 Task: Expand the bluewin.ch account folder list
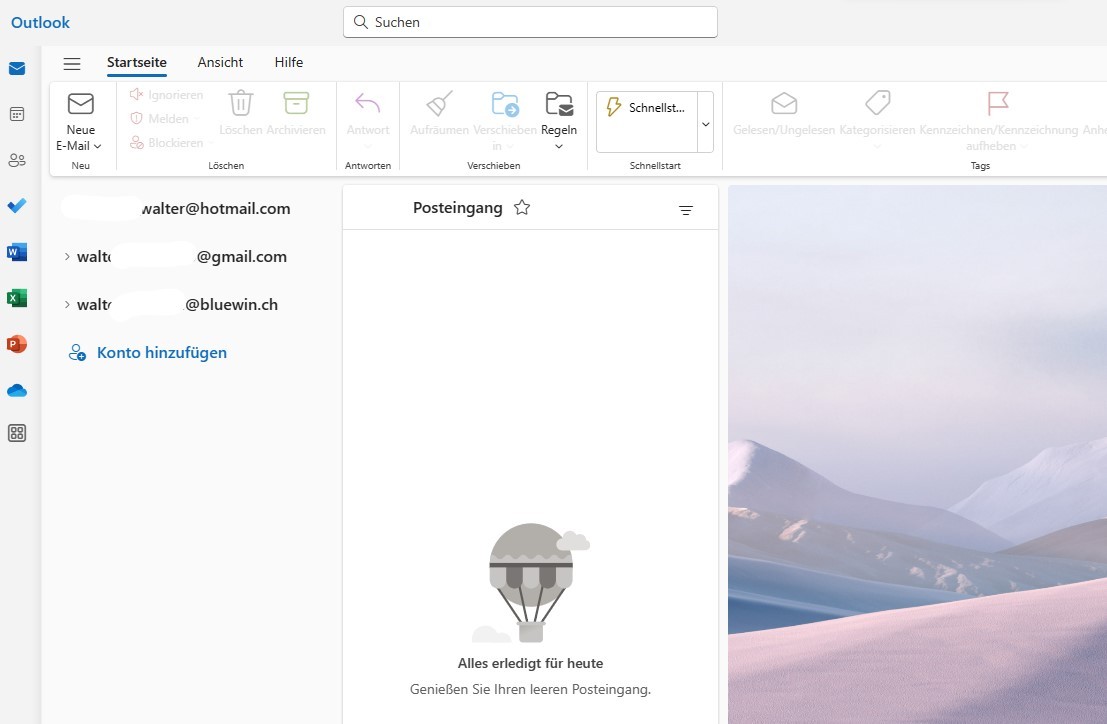click(x=67, y=304)
